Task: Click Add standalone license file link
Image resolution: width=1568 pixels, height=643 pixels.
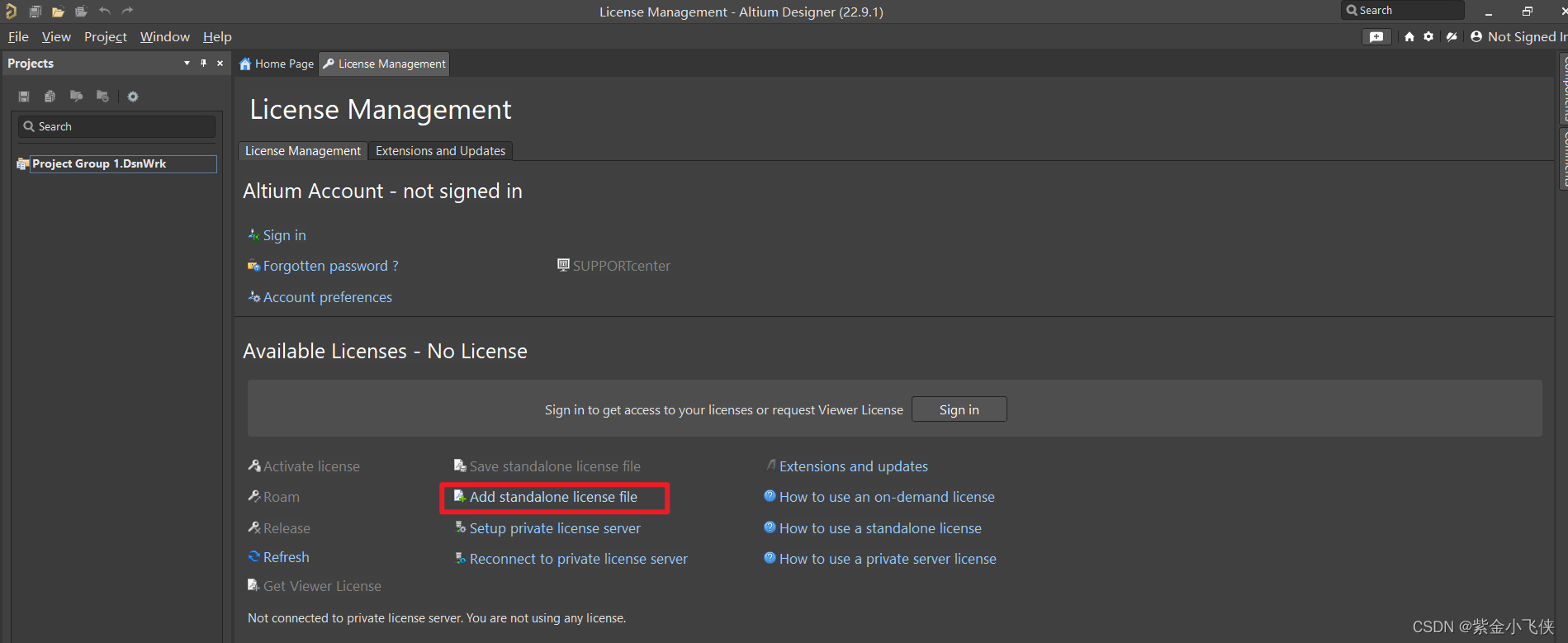Action: pos(553,497)
